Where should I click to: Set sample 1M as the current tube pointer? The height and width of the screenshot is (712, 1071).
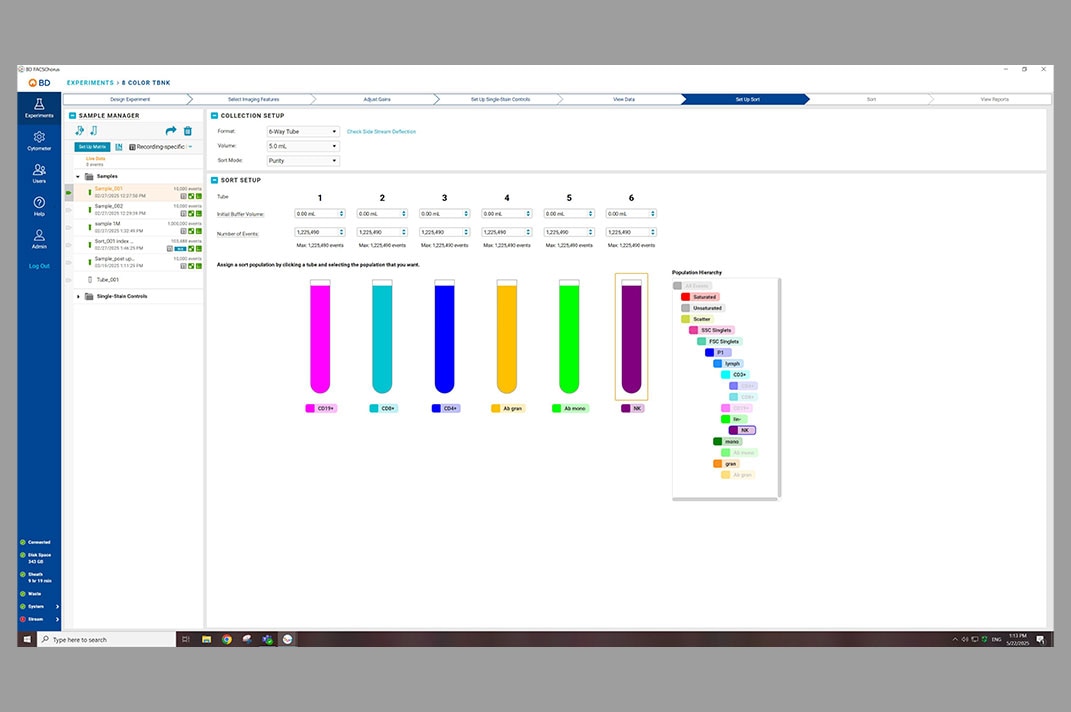(68, 228)
